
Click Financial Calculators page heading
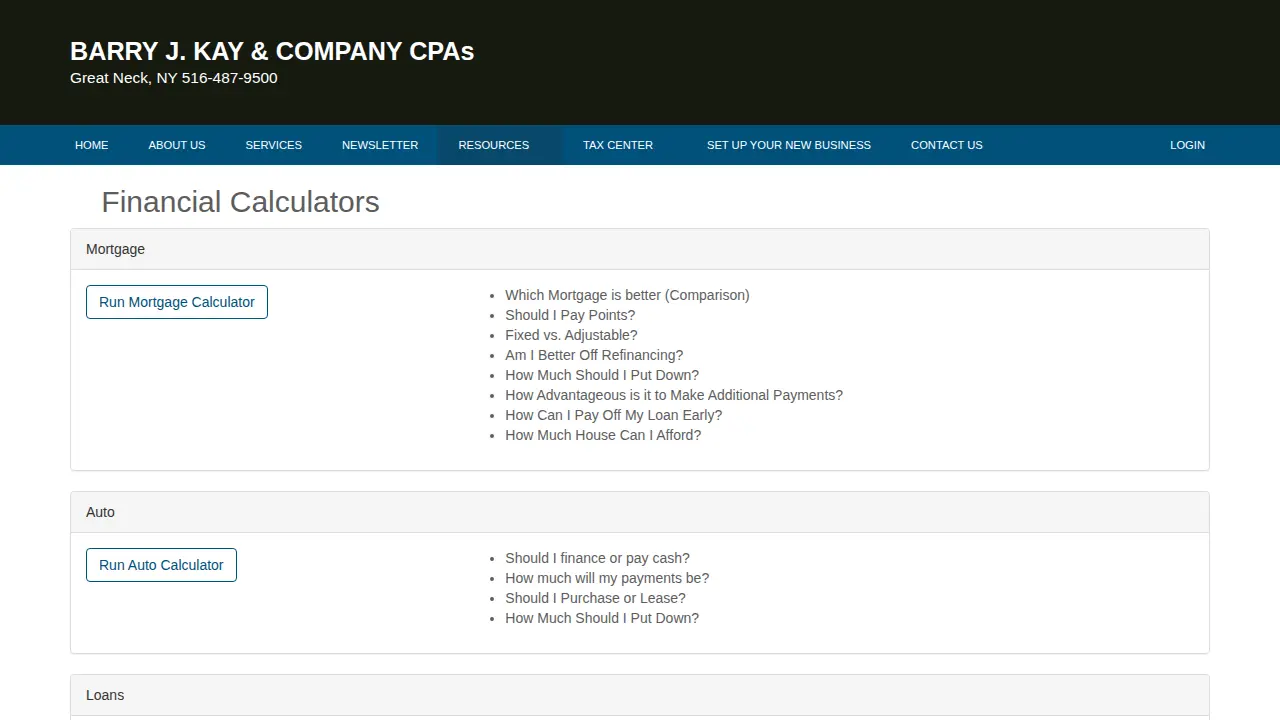[x=241, y=202]
